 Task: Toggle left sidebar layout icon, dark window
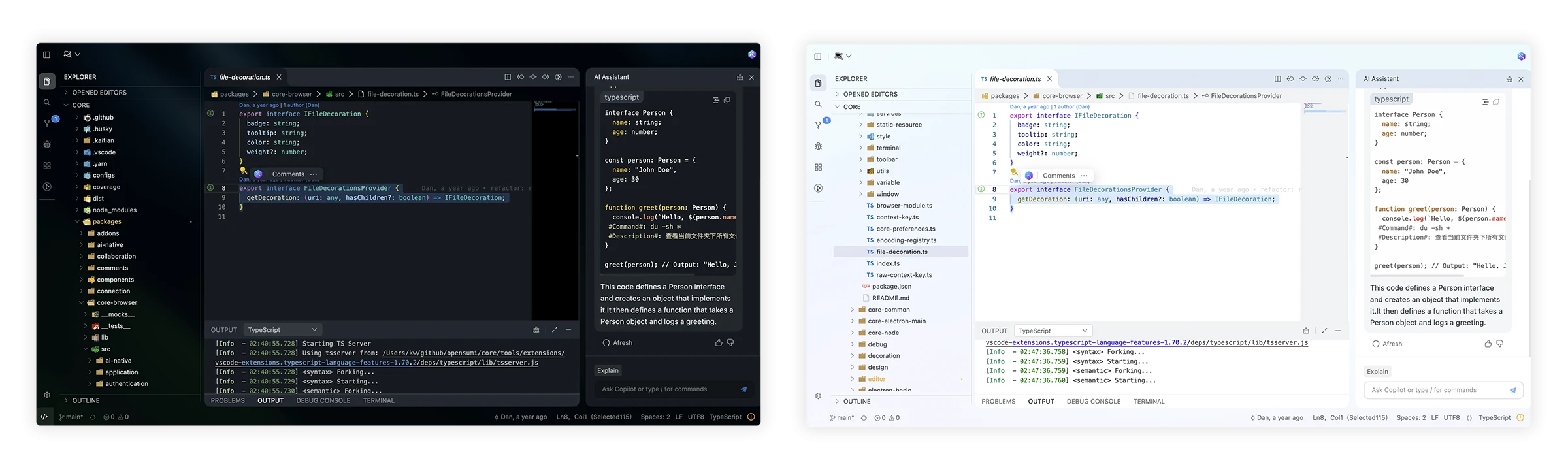click(x=46, y=55)
